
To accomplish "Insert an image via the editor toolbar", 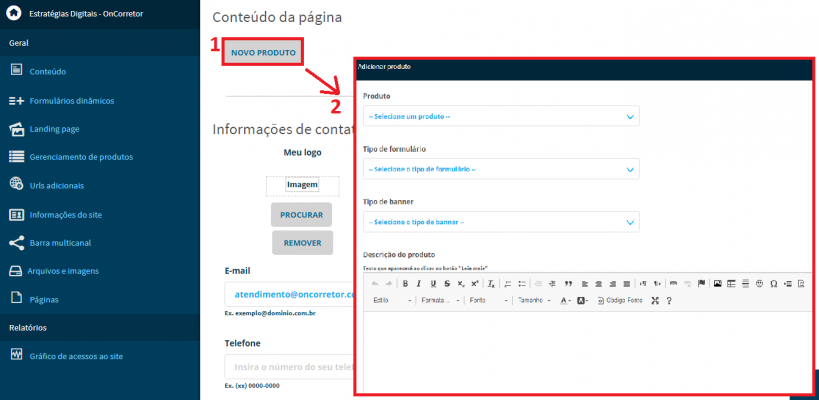I will pos(717,284).
